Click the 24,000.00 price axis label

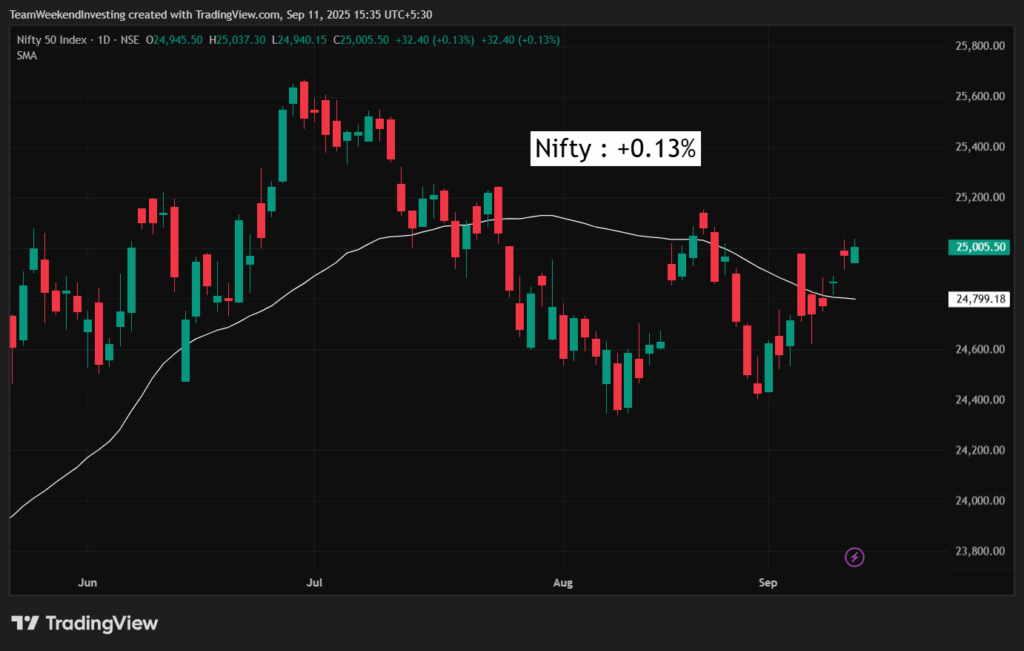click(980, 501)
